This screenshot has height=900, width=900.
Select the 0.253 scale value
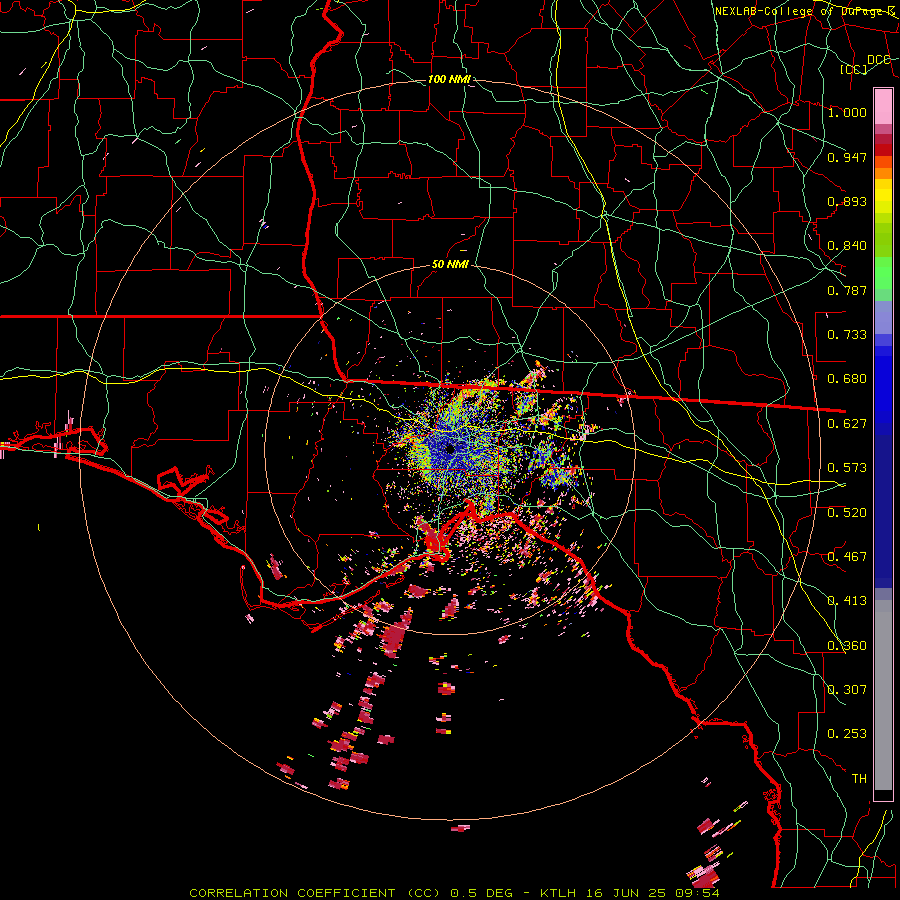[x=847, y=734]
